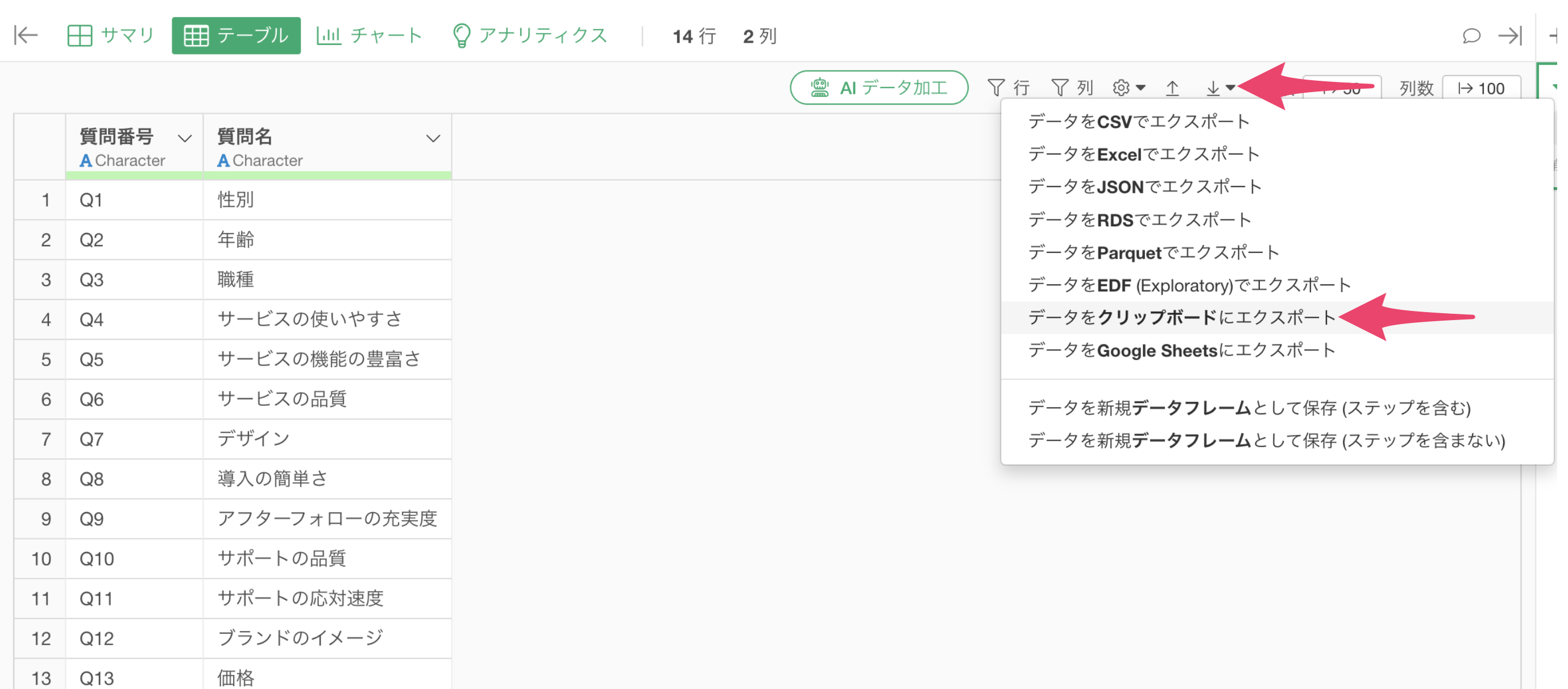1568x689 pixels.
Task: Expand the 質問名 column menu
Action: click(433, 139)
